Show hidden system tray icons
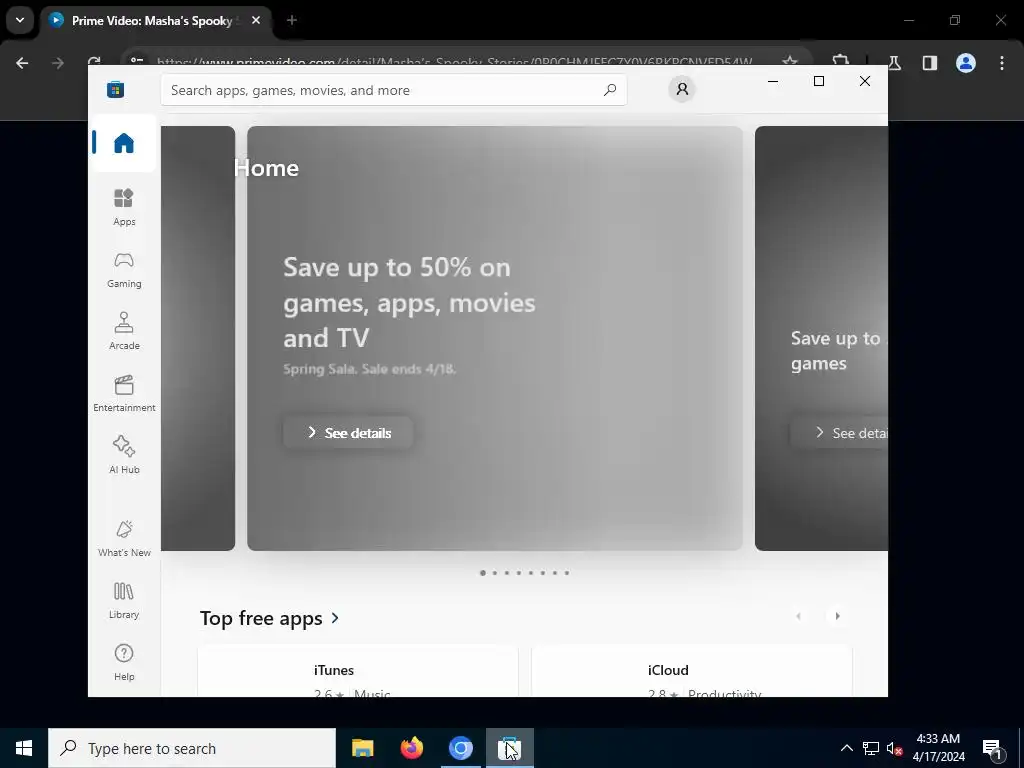This screenshot has height=768, width=1024. 846,748
